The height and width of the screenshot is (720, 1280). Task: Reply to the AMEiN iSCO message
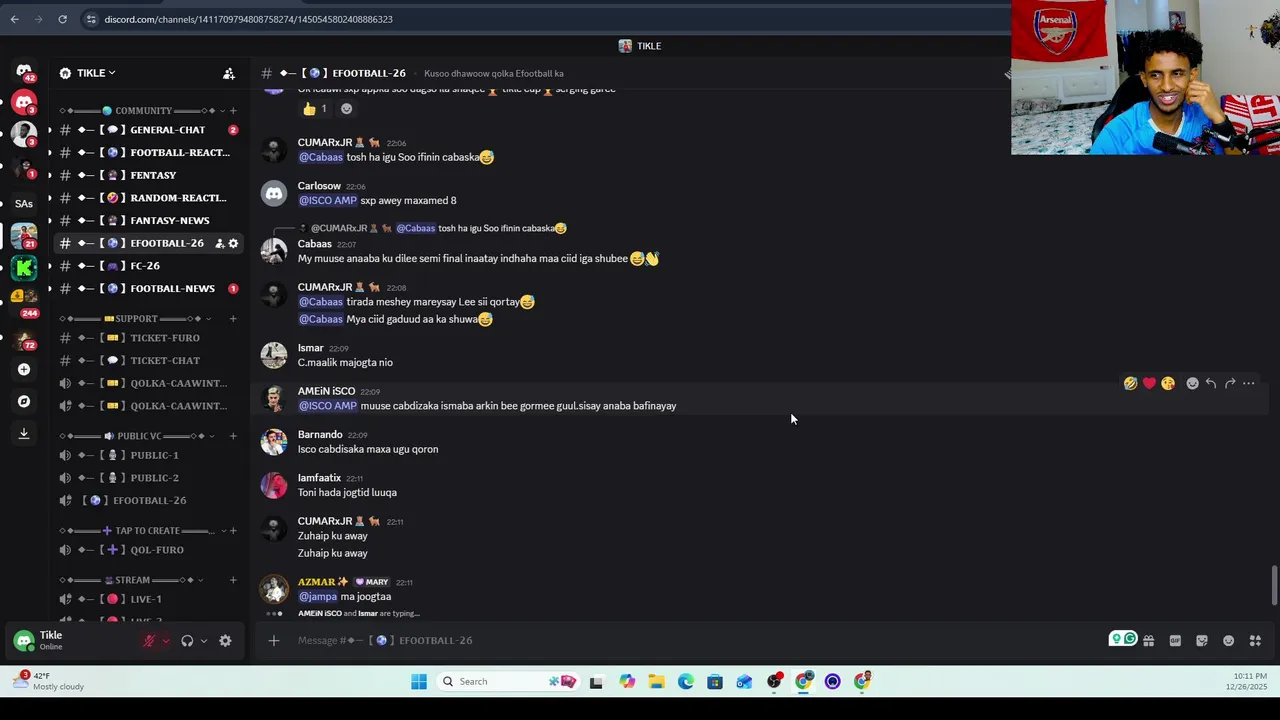(1211, 383)
